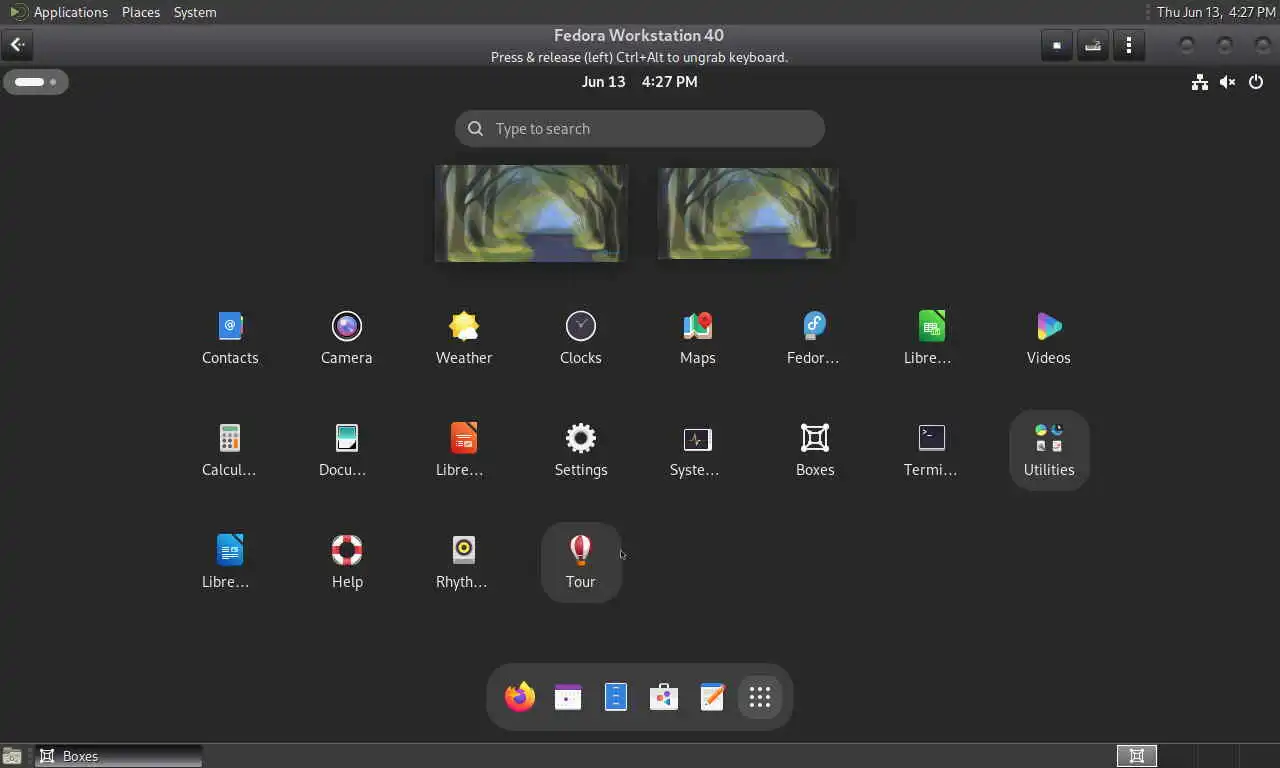Open the three-dot menu in Boxes header
This screenshot has width=1280, height=768.
pyautogui.click(x=1129, y=45)
